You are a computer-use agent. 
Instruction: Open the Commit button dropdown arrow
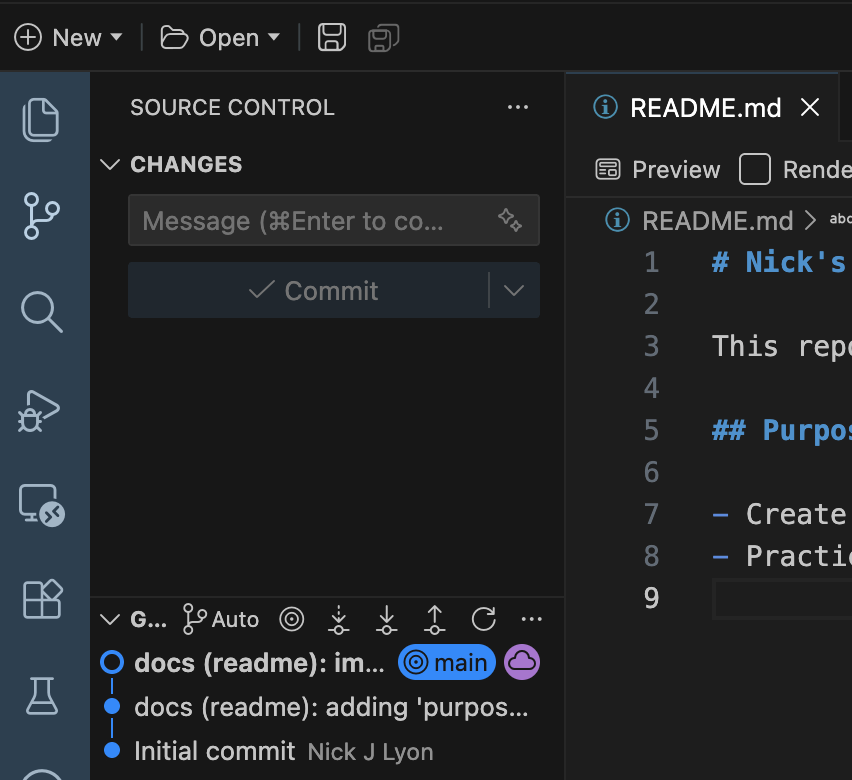pos(514,291)
